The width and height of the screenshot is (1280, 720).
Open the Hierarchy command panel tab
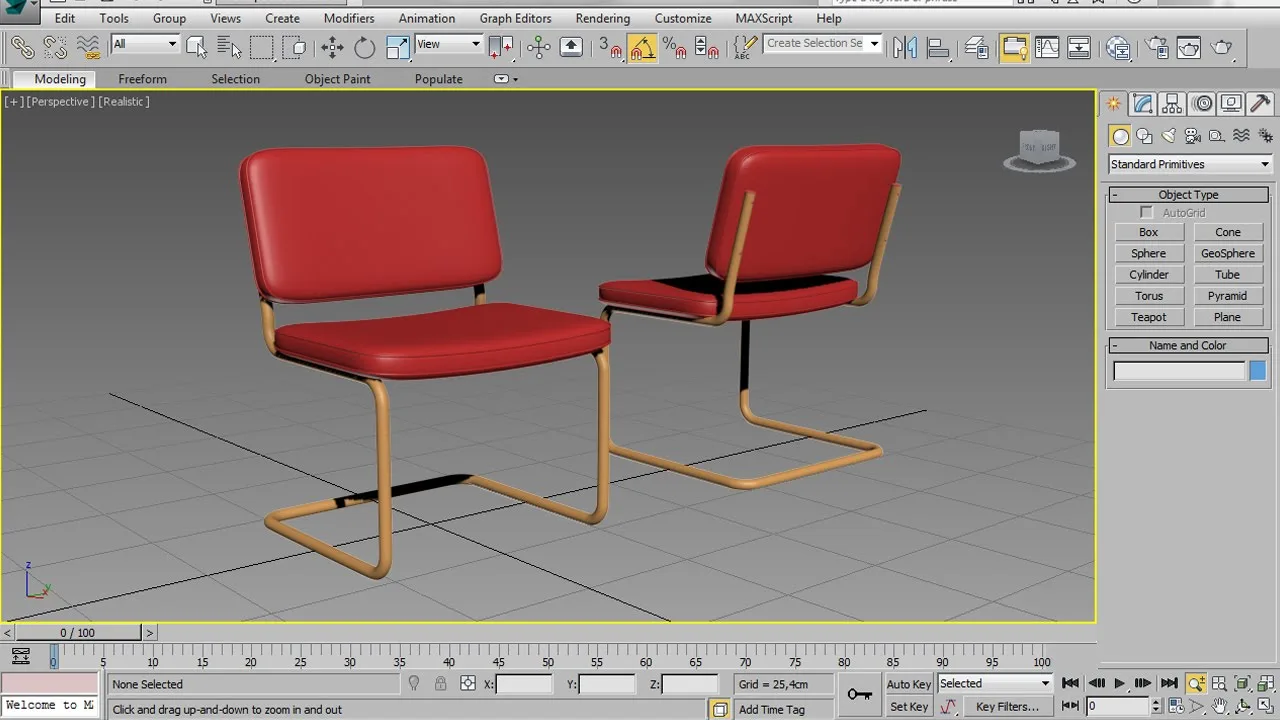point(1172,104)
